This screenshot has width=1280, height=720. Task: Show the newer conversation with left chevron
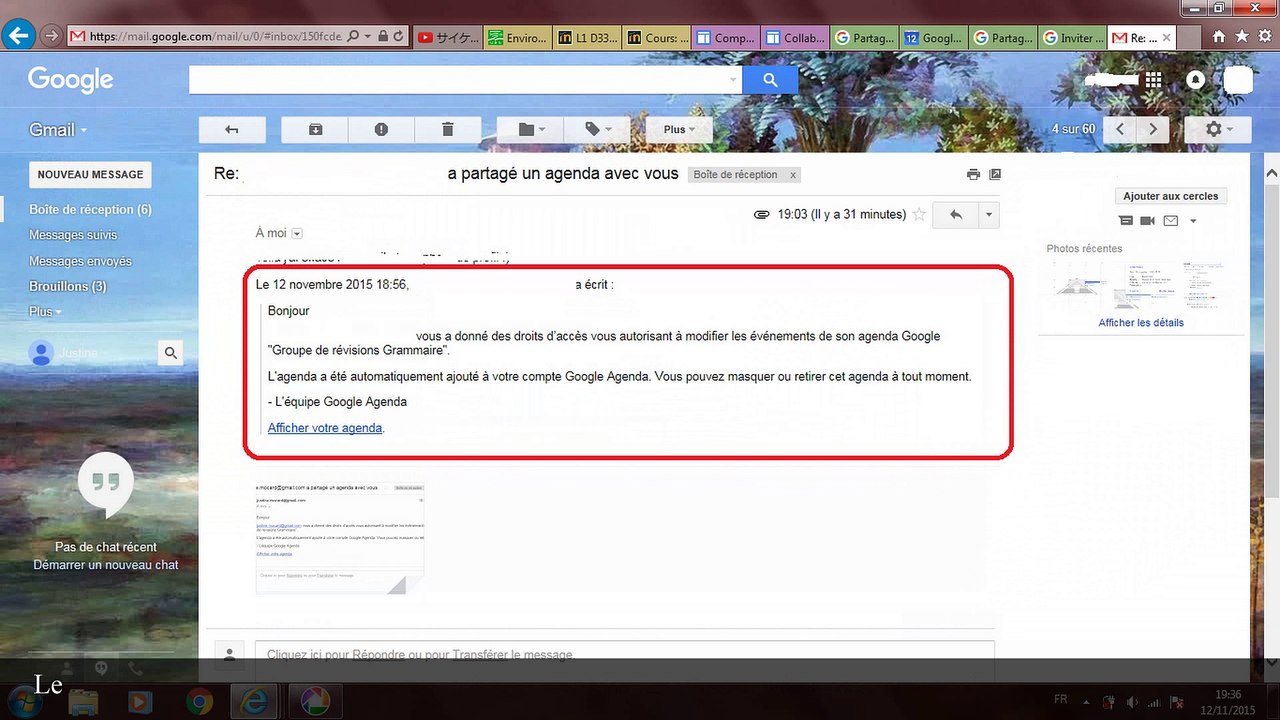(1121, 129)
